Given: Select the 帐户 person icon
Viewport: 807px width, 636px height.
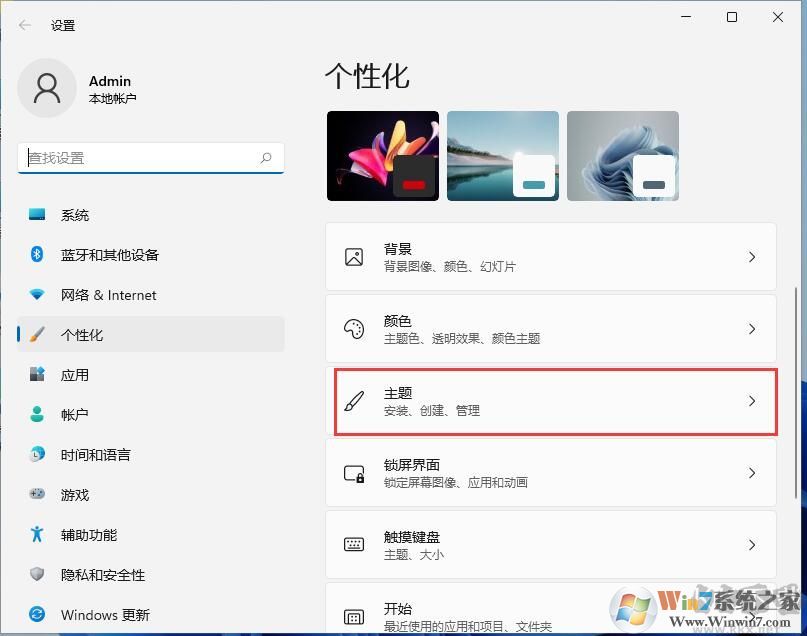Looking at the screenshot, I should click(35, 415).
